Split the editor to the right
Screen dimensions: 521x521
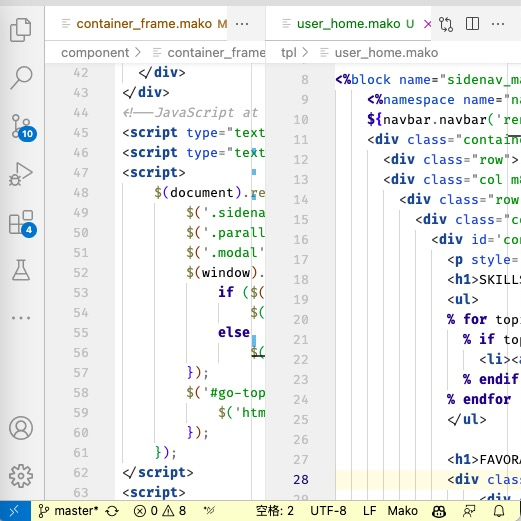[x=472, y=24]
